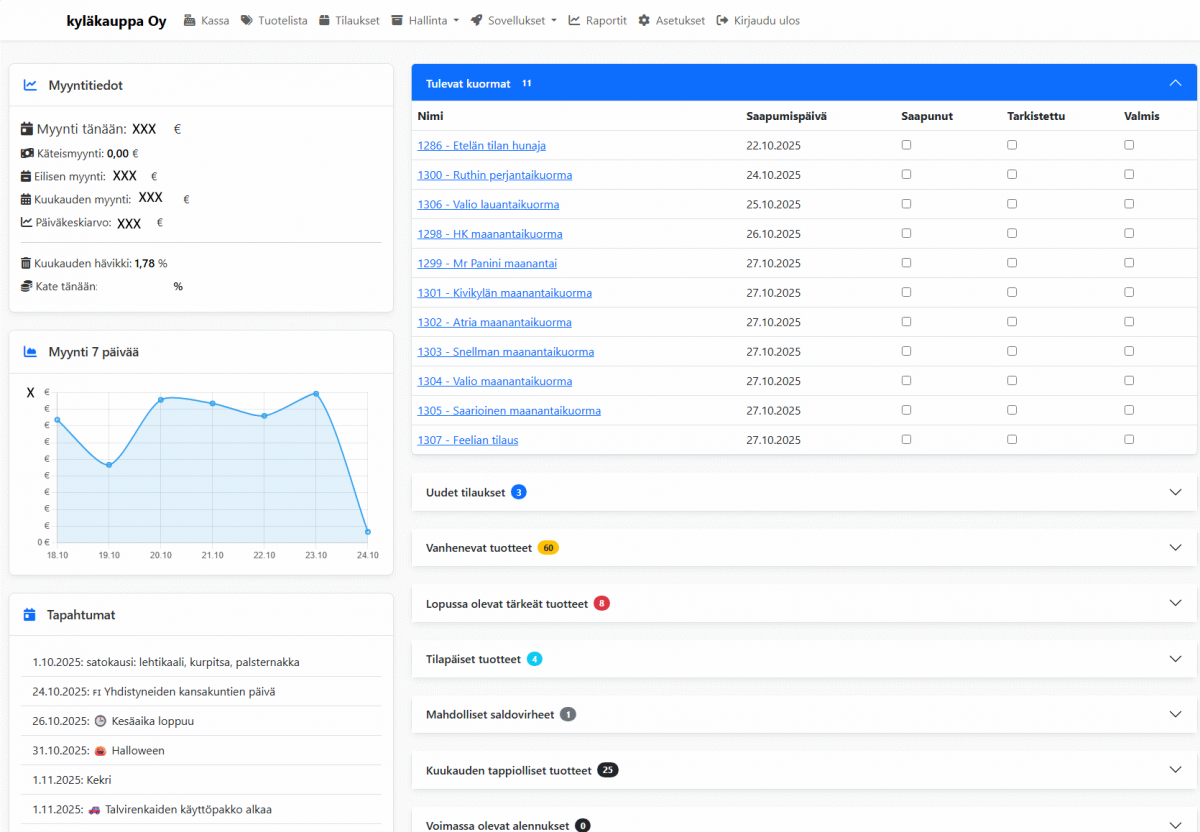The height and width of the screenshot is (832, 1200).
Task: Collapse the Tulevat kuormat panel
Action: (x=1175, y=83)
